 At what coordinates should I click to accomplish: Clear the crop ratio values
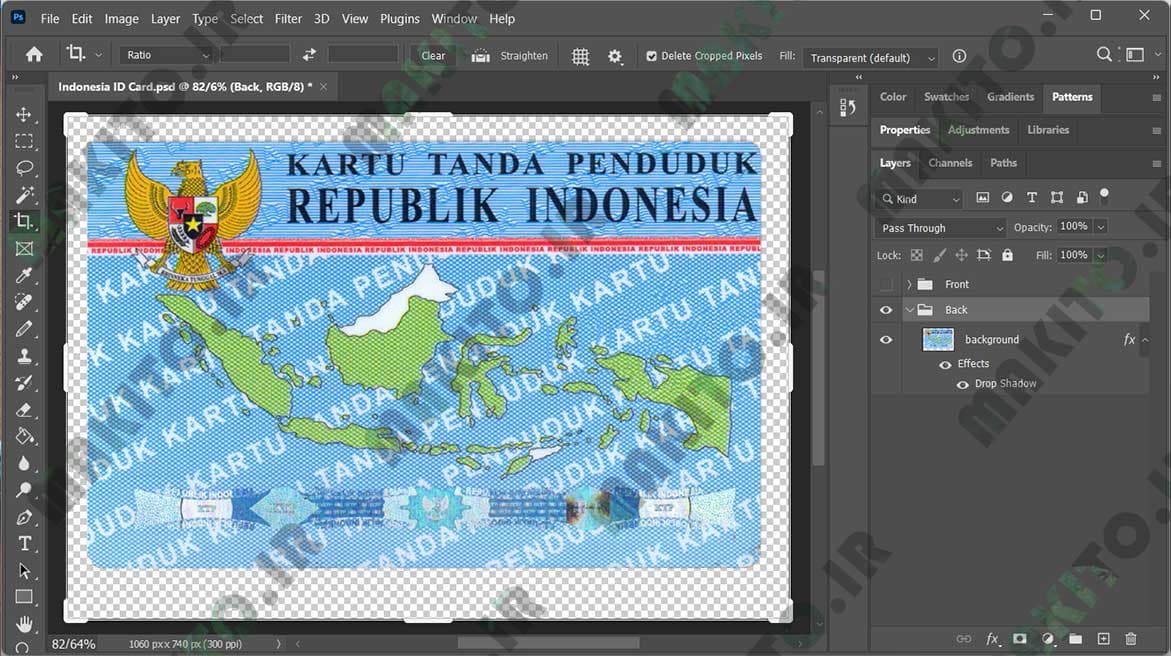(x=432, y=55)
